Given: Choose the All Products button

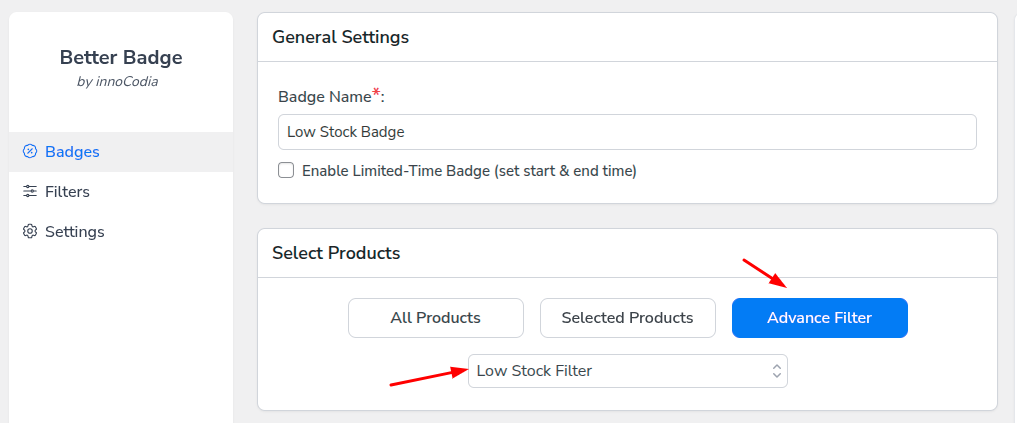Looking at the screenshot, I should point(435,318).
